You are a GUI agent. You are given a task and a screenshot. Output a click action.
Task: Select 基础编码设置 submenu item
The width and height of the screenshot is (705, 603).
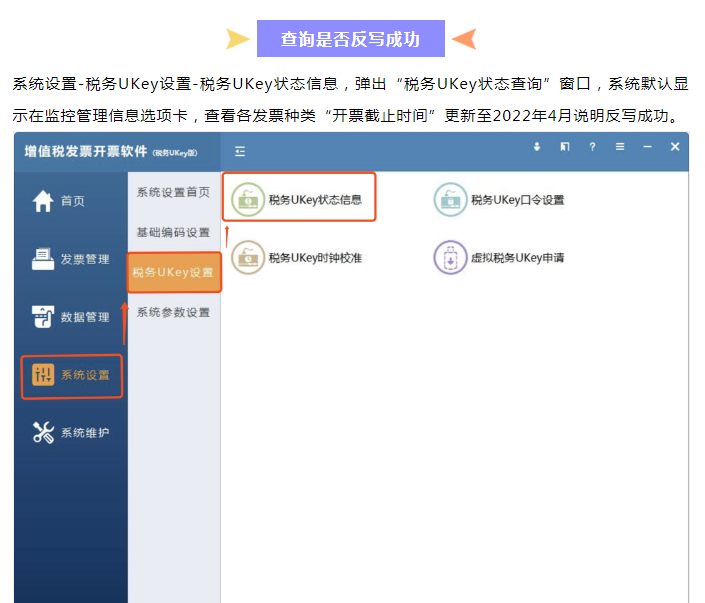pos(174,232)
